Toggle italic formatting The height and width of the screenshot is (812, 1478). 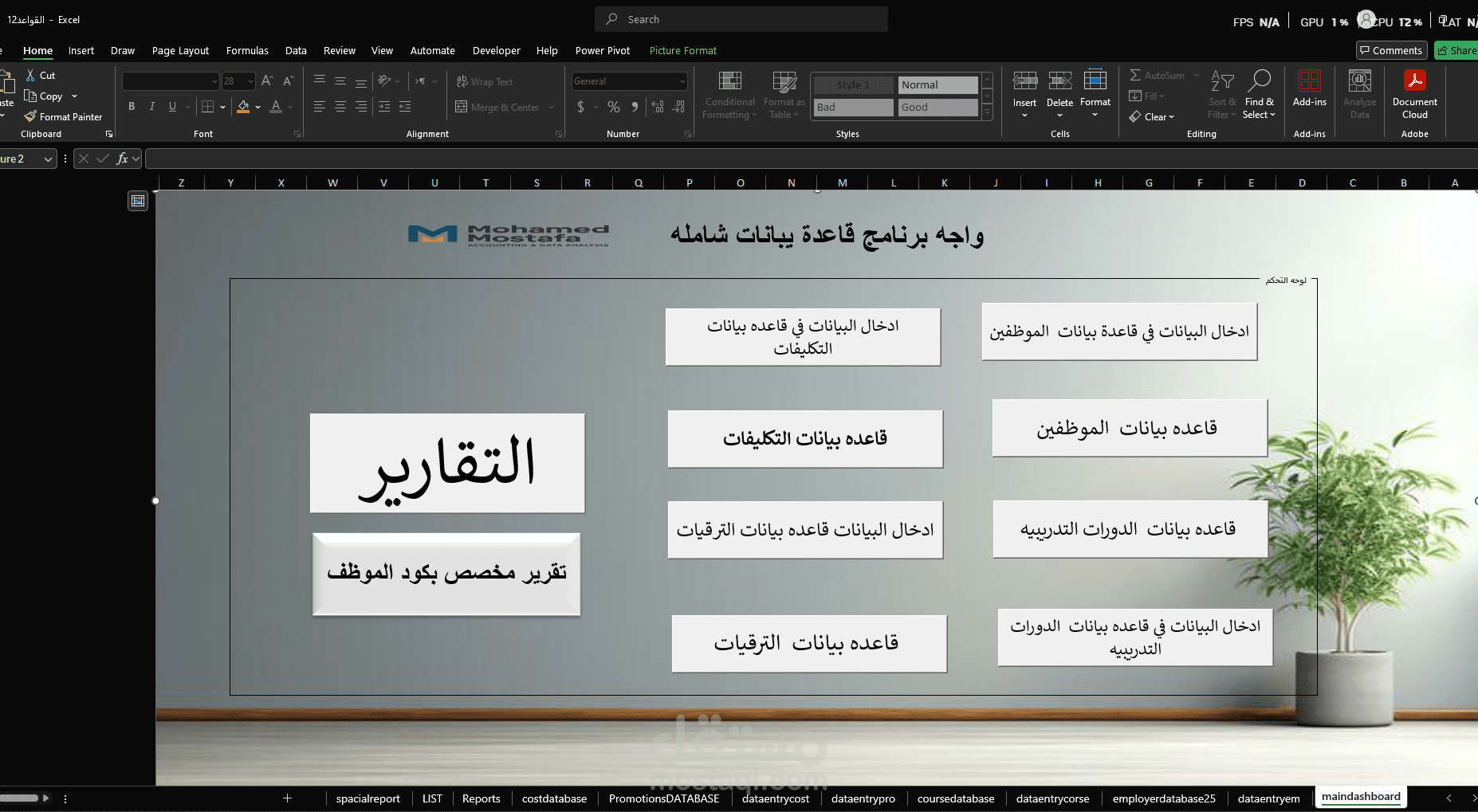151,106
